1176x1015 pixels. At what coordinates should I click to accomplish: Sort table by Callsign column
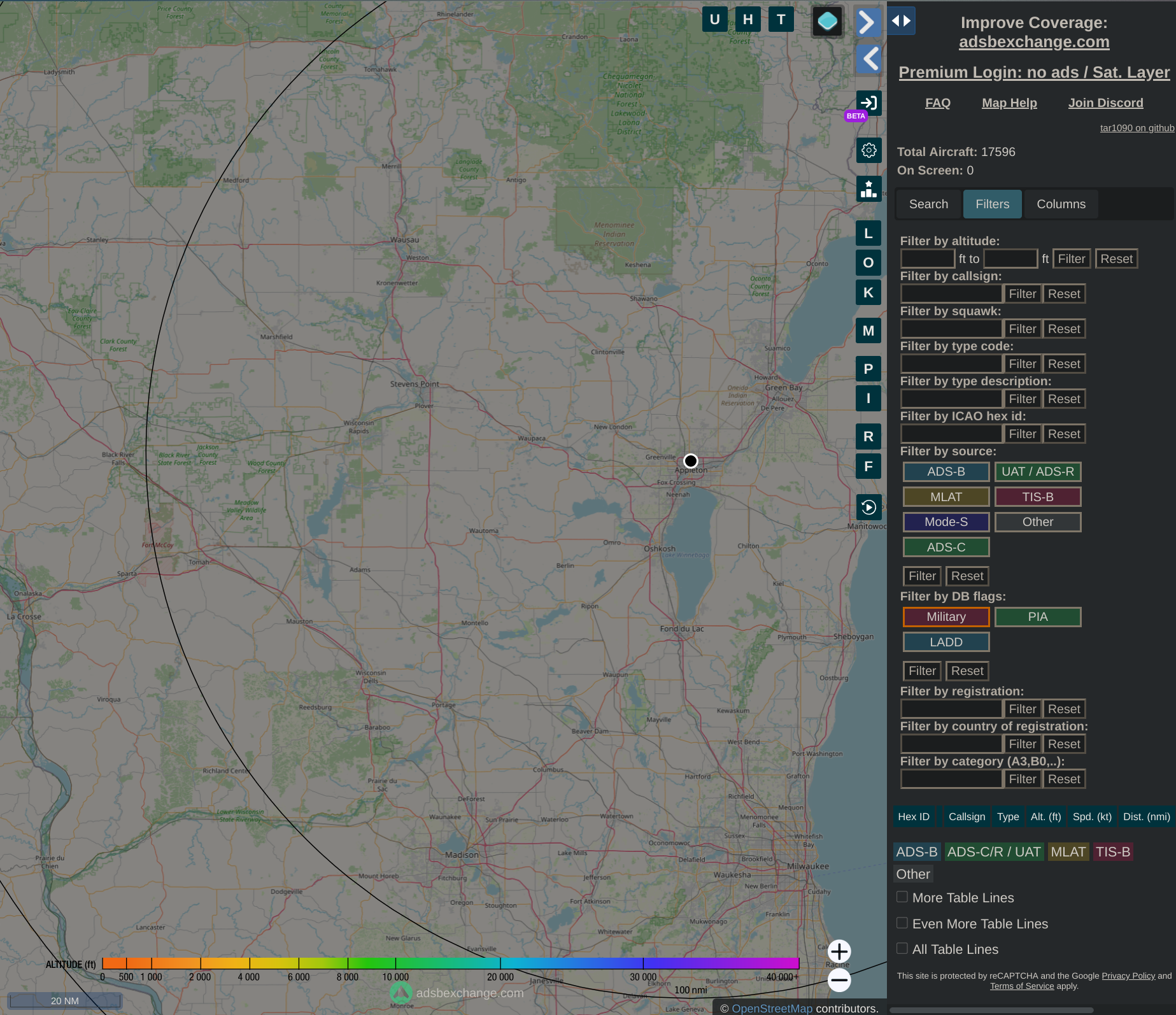tap(967, 816)
